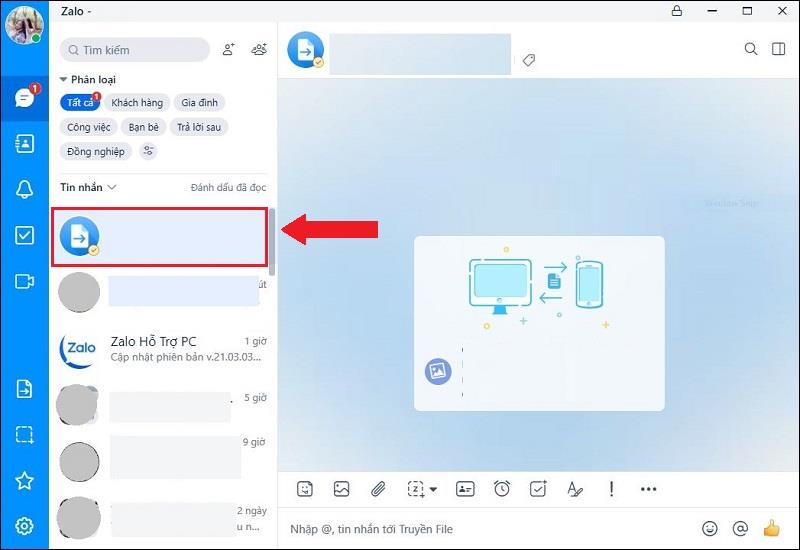This screenshot has height=550, width=800.
Task: Search messages in this conversation
Action: [751, 49]
